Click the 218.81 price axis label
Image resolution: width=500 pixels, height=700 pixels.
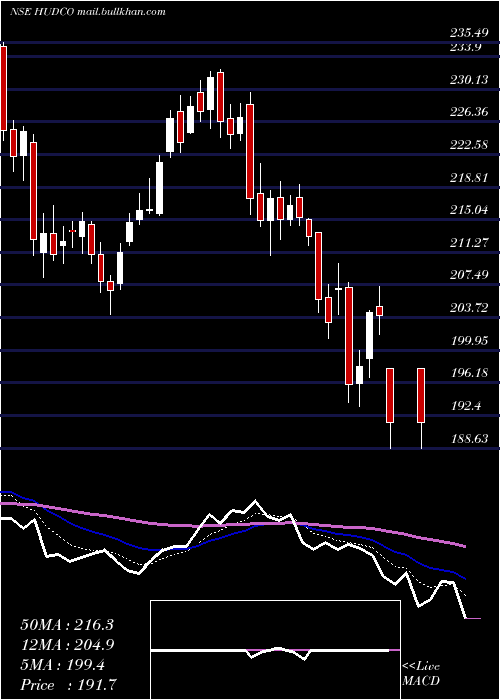469,178
